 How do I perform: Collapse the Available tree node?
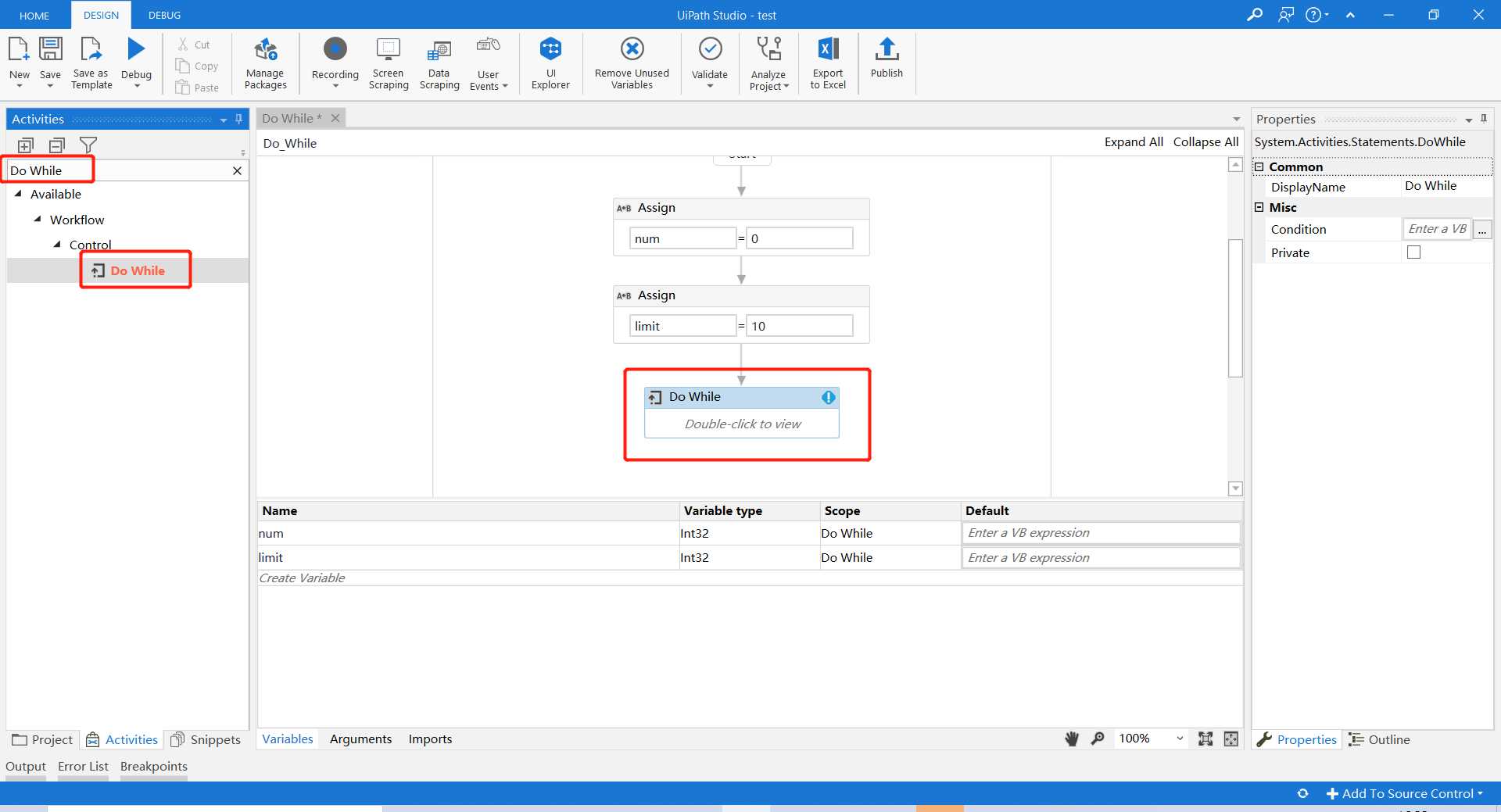click(18, 194)
